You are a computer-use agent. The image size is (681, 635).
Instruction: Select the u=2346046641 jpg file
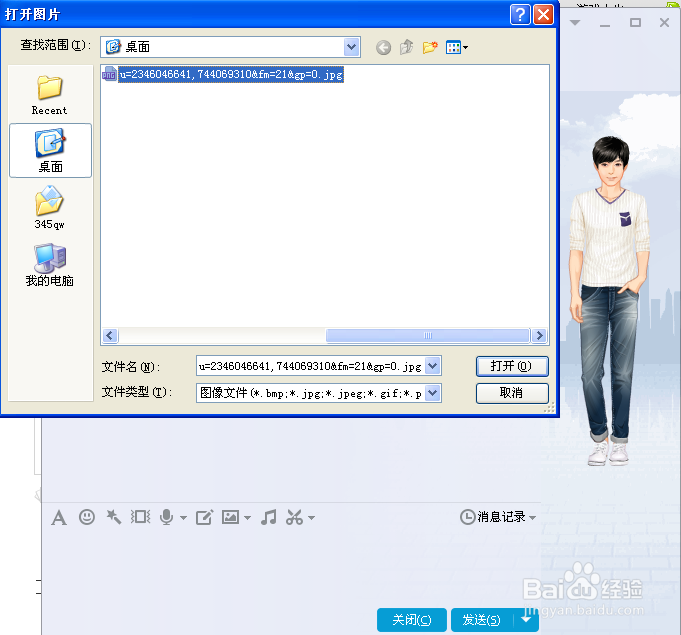[x=231, y=74]
